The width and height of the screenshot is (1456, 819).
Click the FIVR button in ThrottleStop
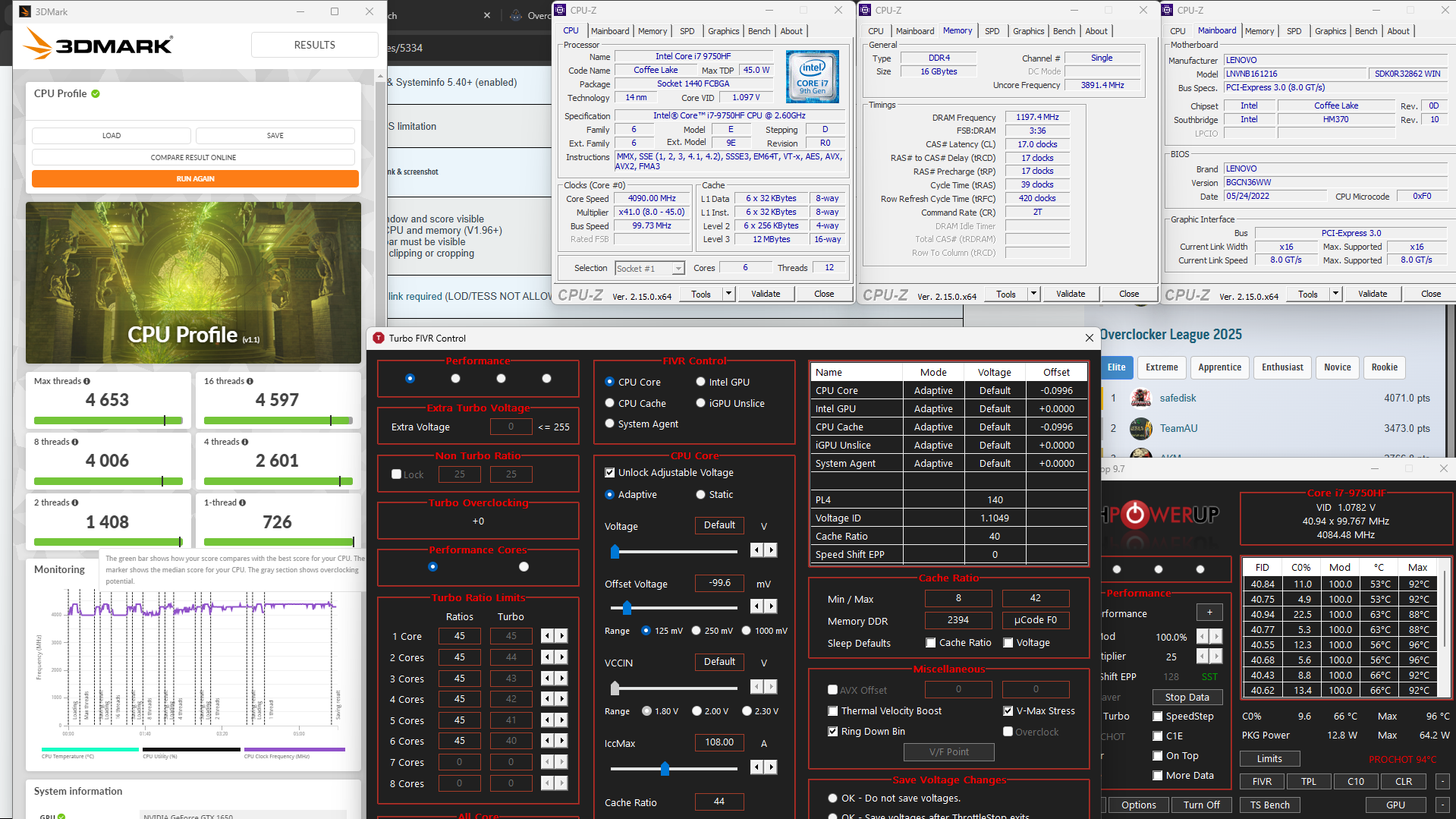pyautogui.click(x=1262, y=782)
